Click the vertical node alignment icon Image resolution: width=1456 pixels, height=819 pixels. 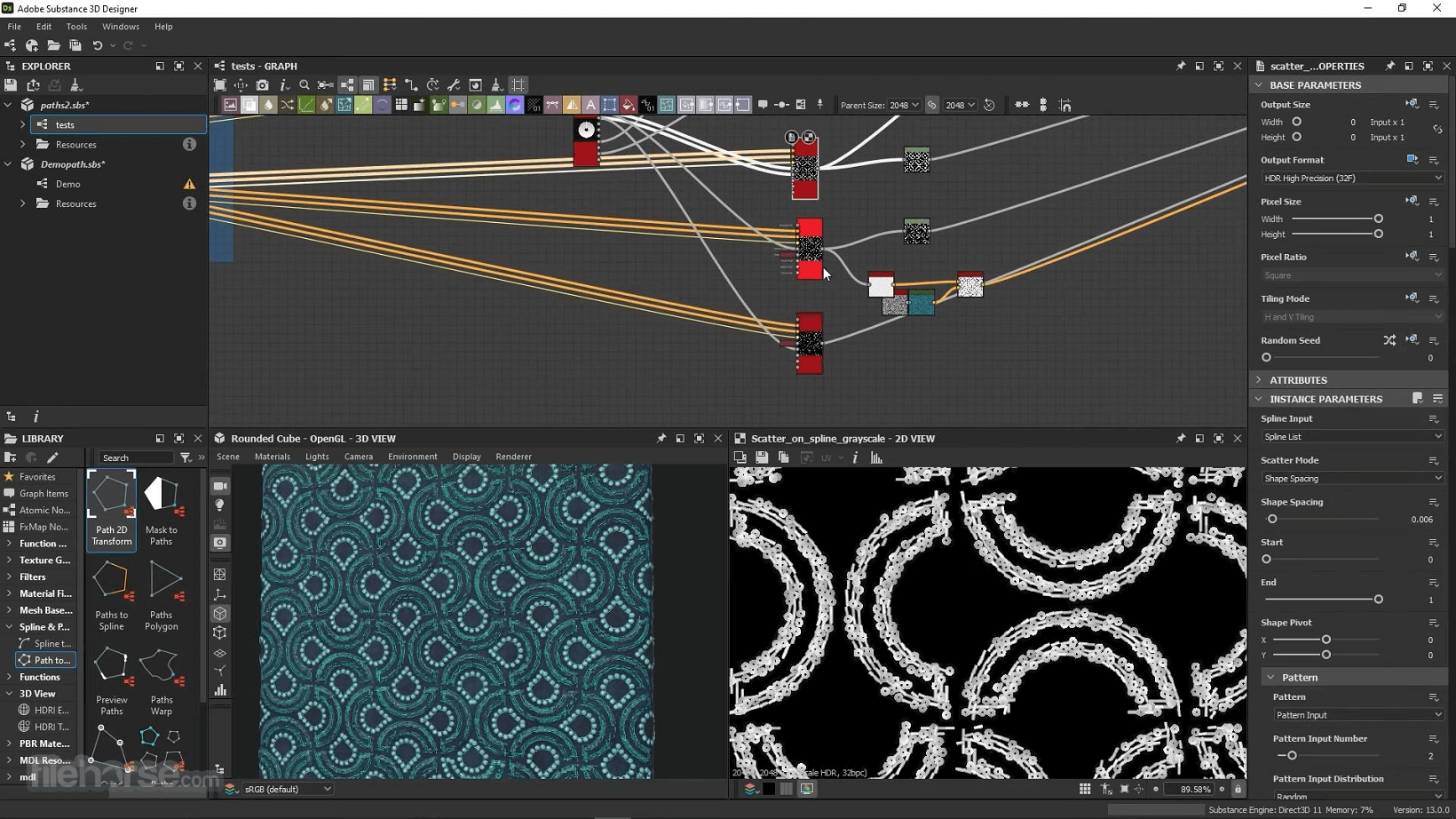pos(1043,105)
